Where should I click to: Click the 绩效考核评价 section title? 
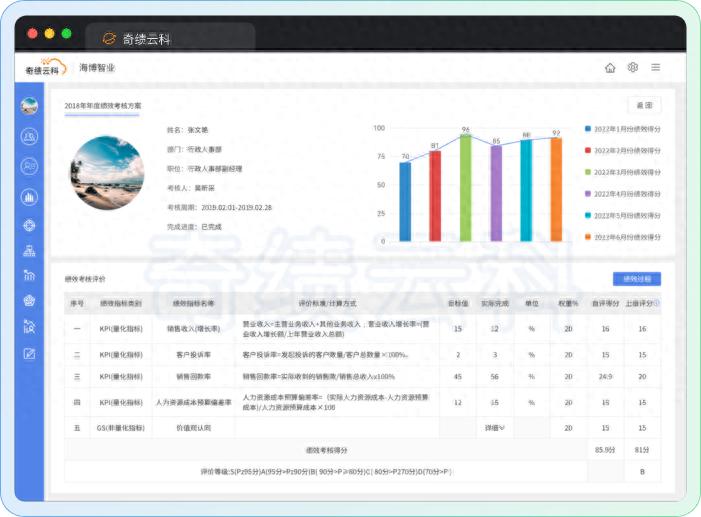click(85, 279)
